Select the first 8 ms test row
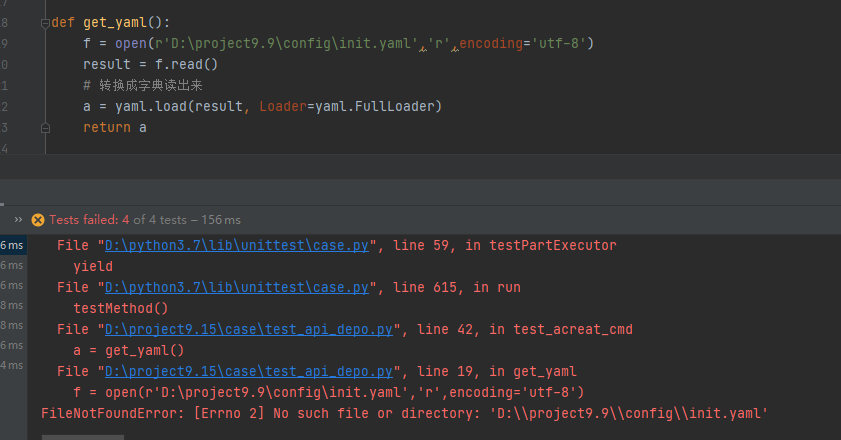 [12, 305]
